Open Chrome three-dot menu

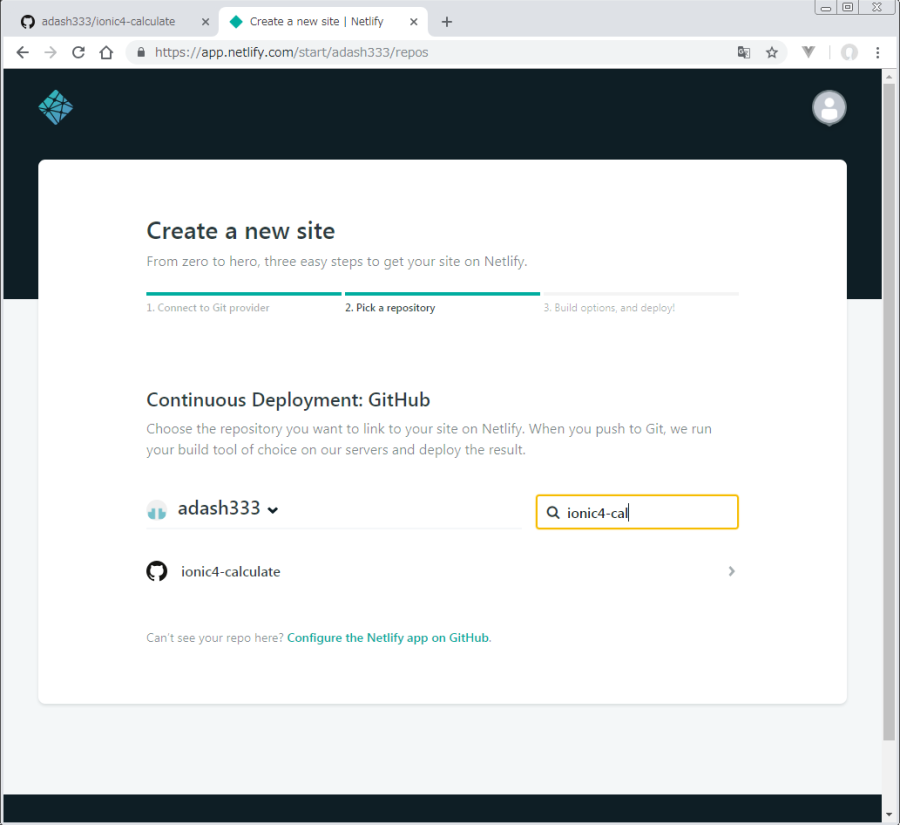click(x=878, y=53)
